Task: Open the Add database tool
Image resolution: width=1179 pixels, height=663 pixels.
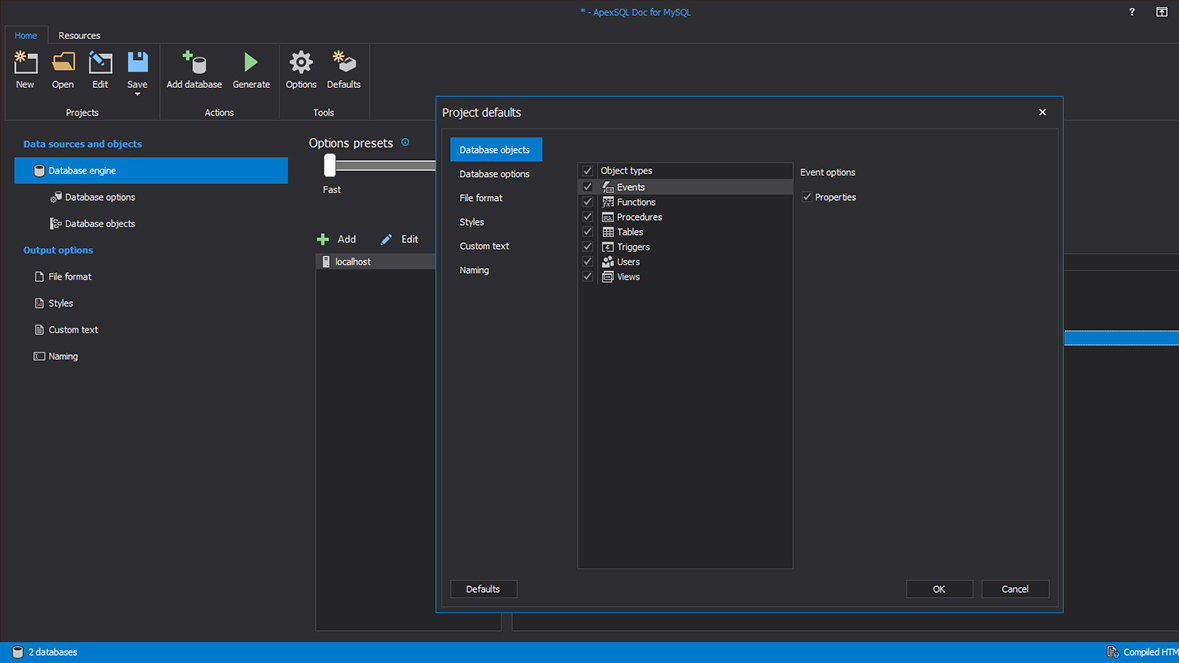Action: (194, 63)
